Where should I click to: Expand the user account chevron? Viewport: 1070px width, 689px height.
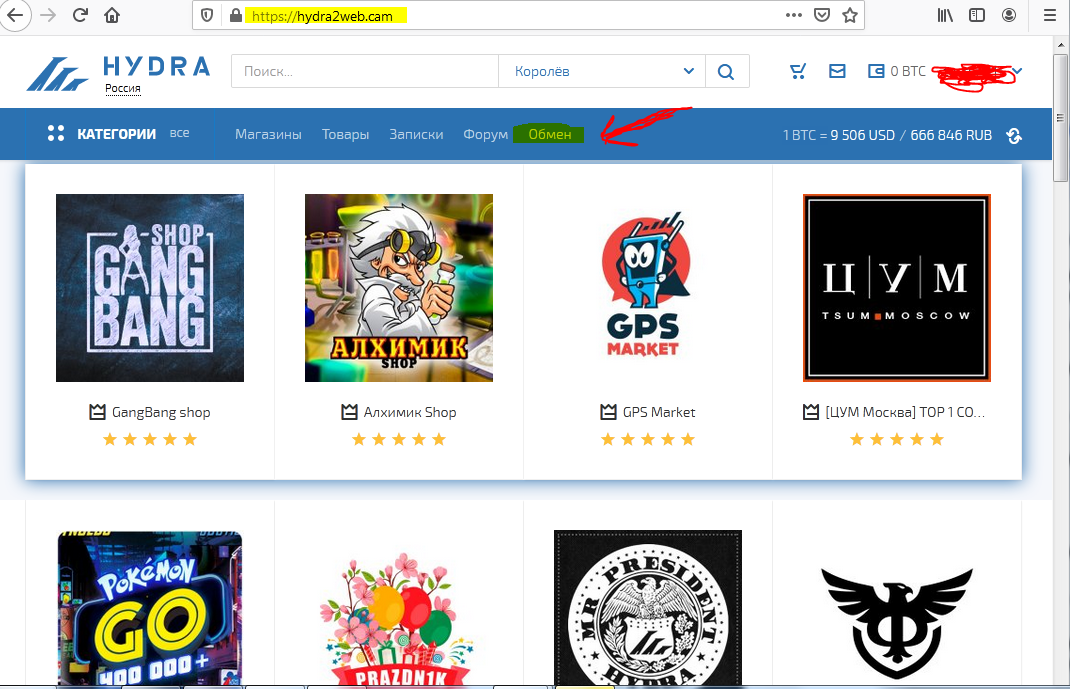pos(1017,71)
